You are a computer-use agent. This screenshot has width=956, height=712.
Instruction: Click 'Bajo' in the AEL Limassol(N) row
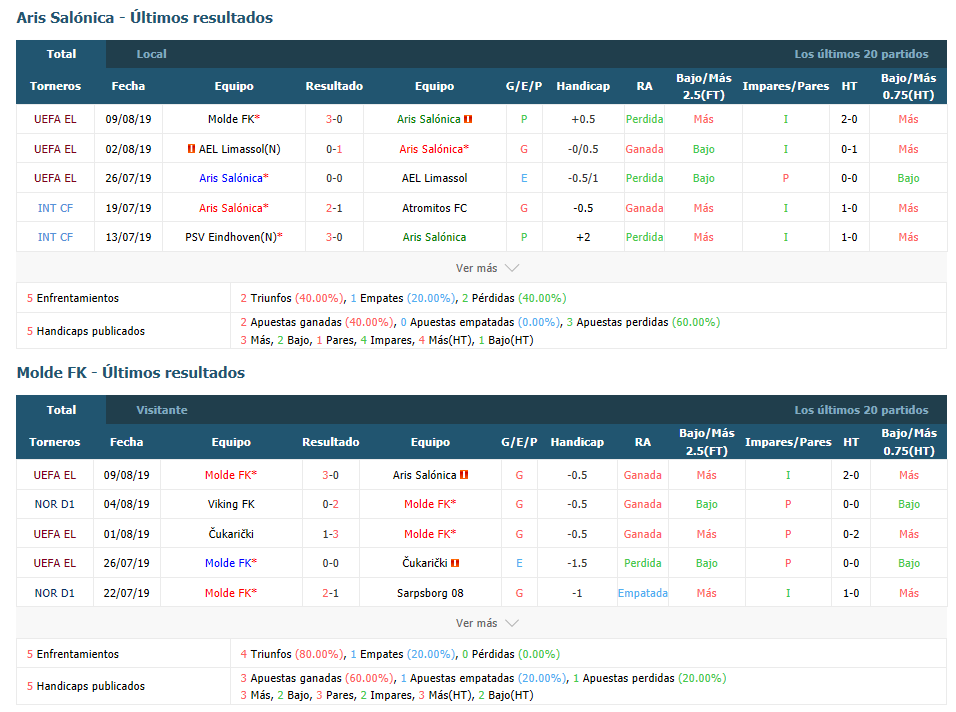coord(704,149)
